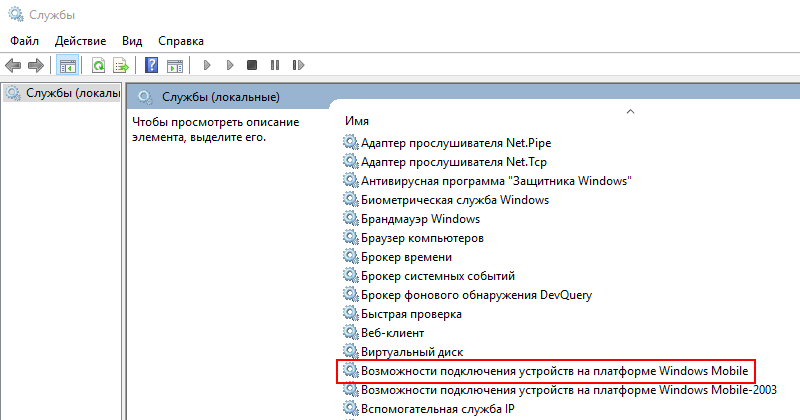This screenshot has height=420, width=800.
Task: Open the Вид menu
Action: point(132,41)
